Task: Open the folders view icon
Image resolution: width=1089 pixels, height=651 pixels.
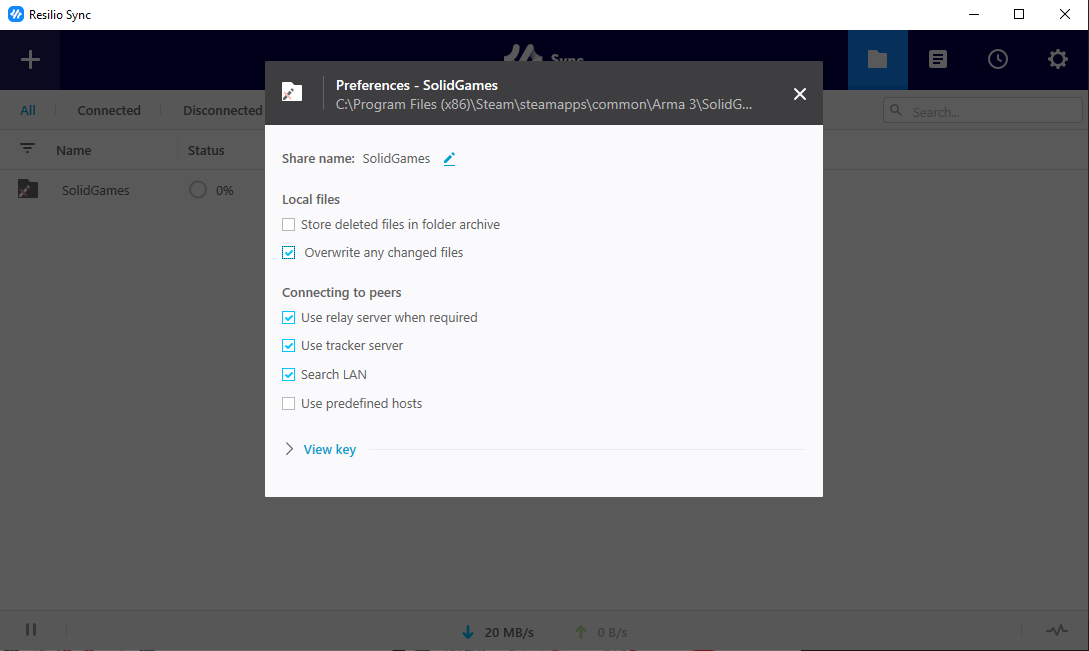Action: [x=877, y=60]
